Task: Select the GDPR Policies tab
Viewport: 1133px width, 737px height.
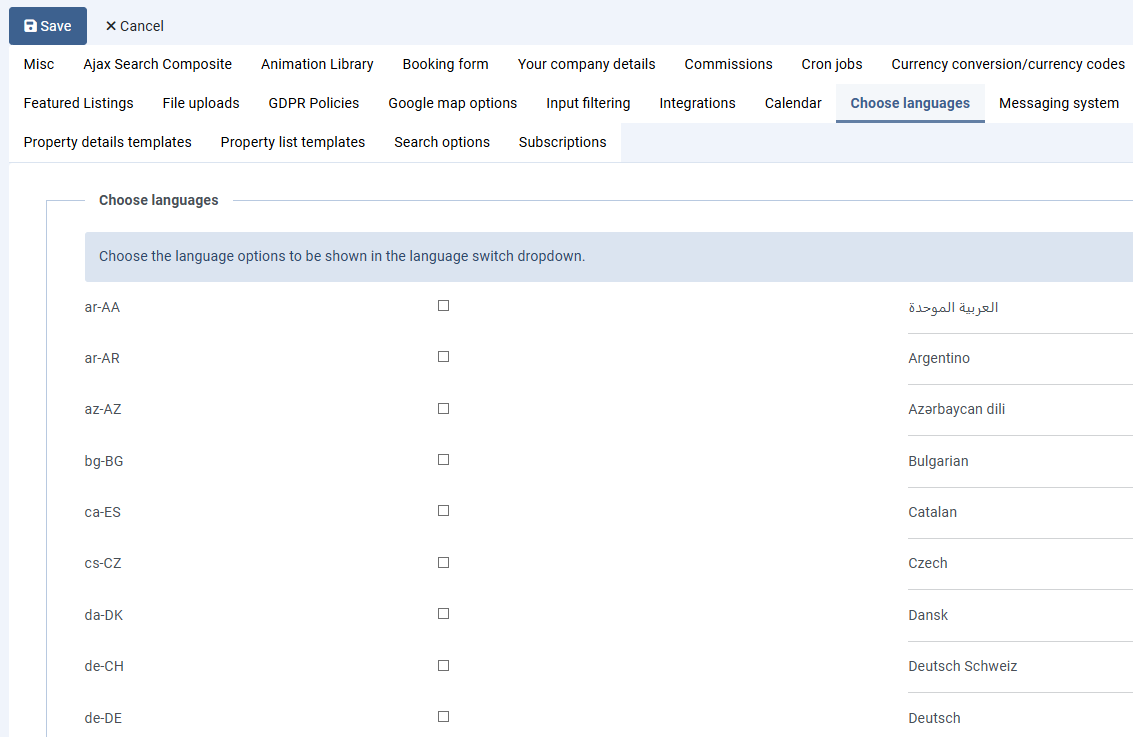Action: pyautogui.click(x=313, y=103)
